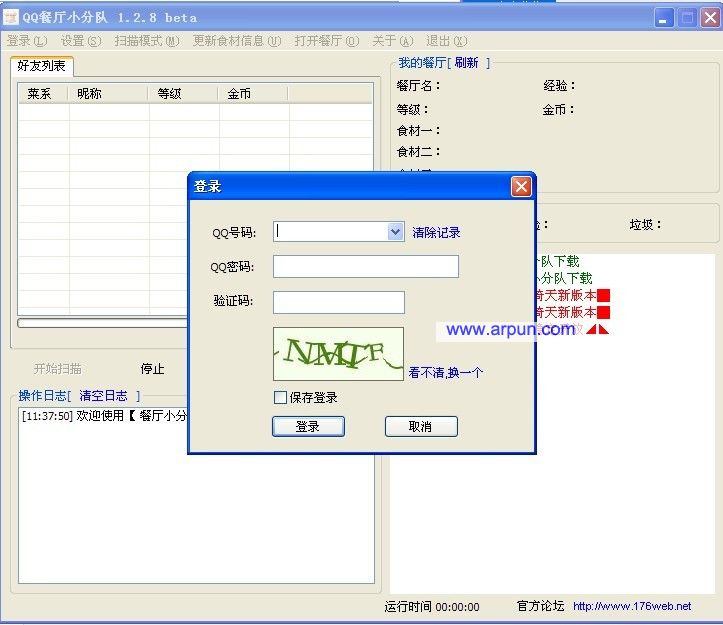Click 看不清,换一个 to refresh captcha
723x625 pixels.
[445, 373]
